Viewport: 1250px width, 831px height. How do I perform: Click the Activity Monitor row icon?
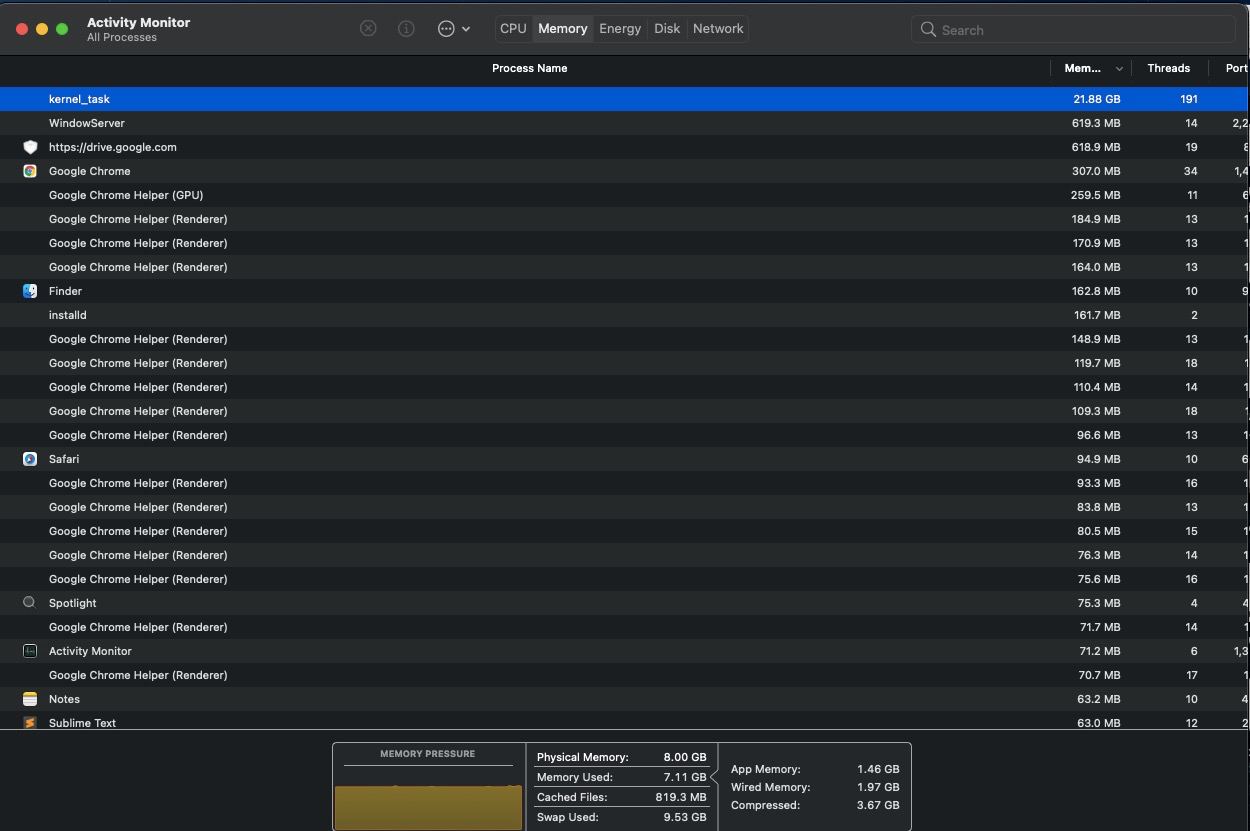point(30,651)
